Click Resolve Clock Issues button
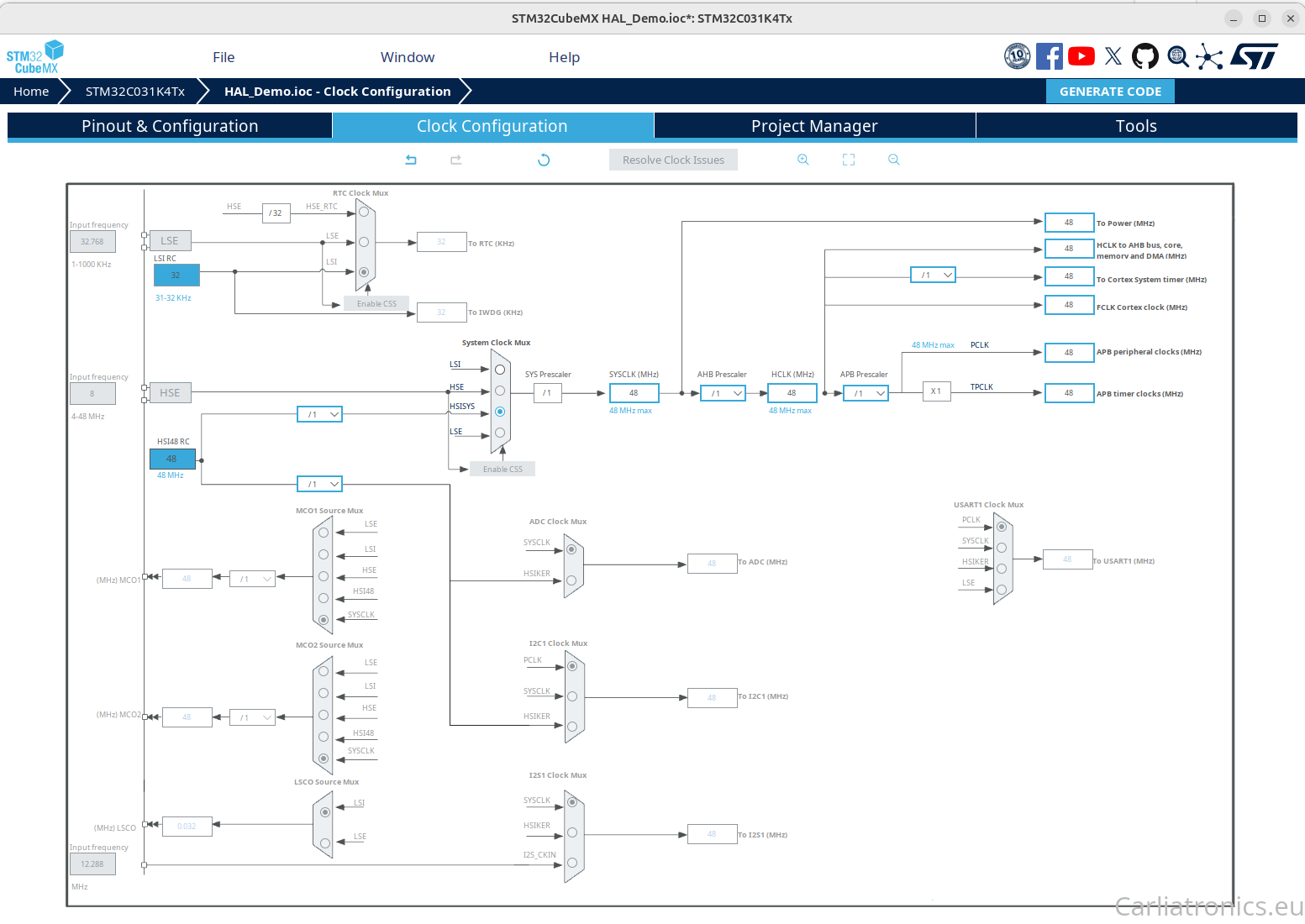The height and width of the screenshot is (924, 1305). [673, 160]
